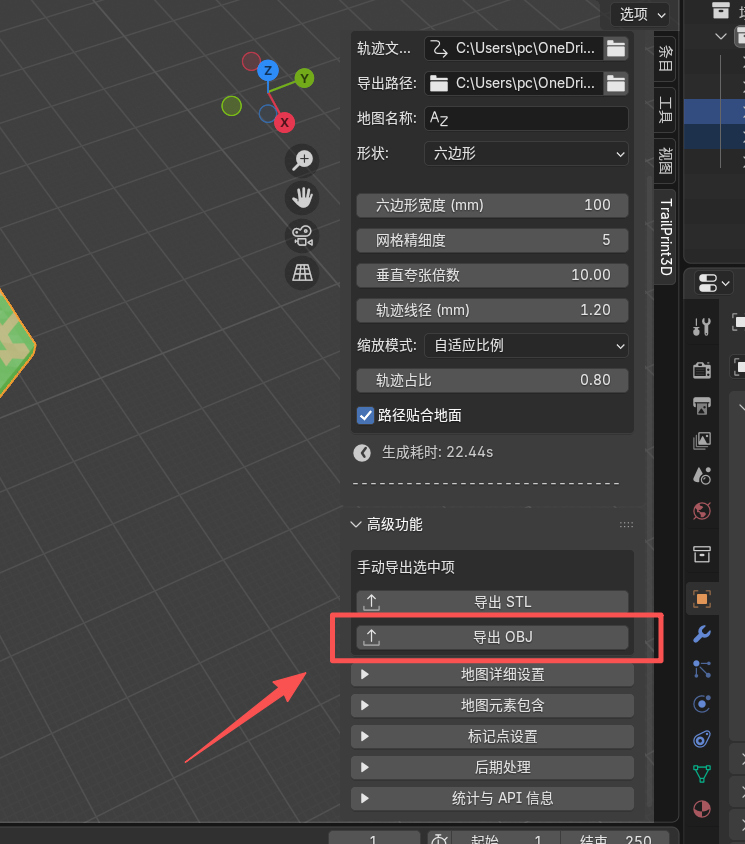Click the 轨迹线径 (mm) slider field
Image resolution: width=745 pixels, height=844 pixels.
point(492,311)
